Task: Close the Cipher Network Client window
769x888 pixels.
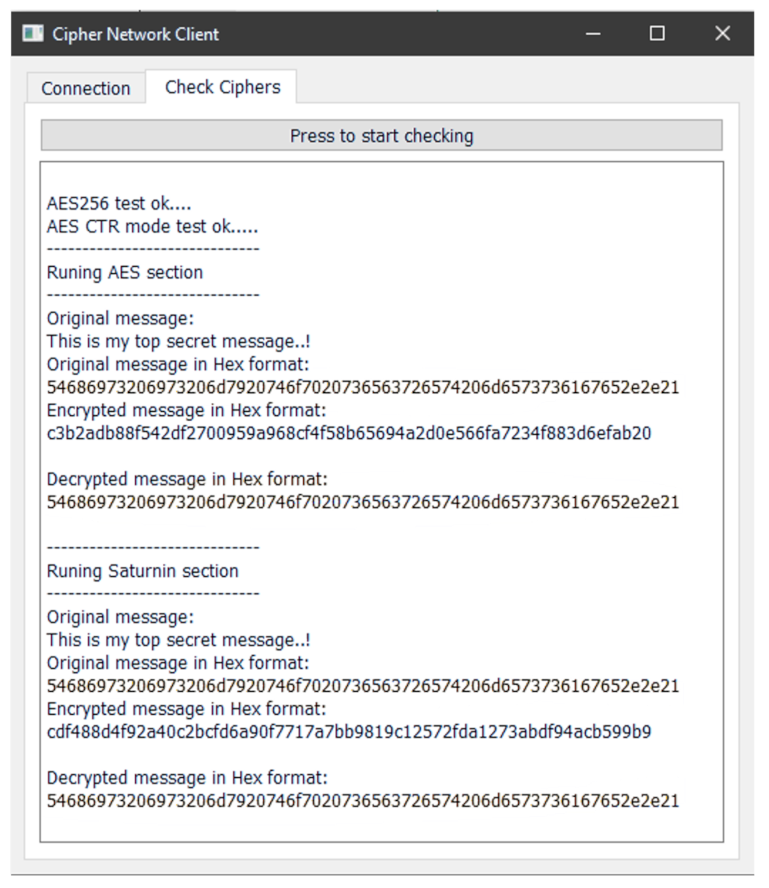Action: (x=722, y=34)
